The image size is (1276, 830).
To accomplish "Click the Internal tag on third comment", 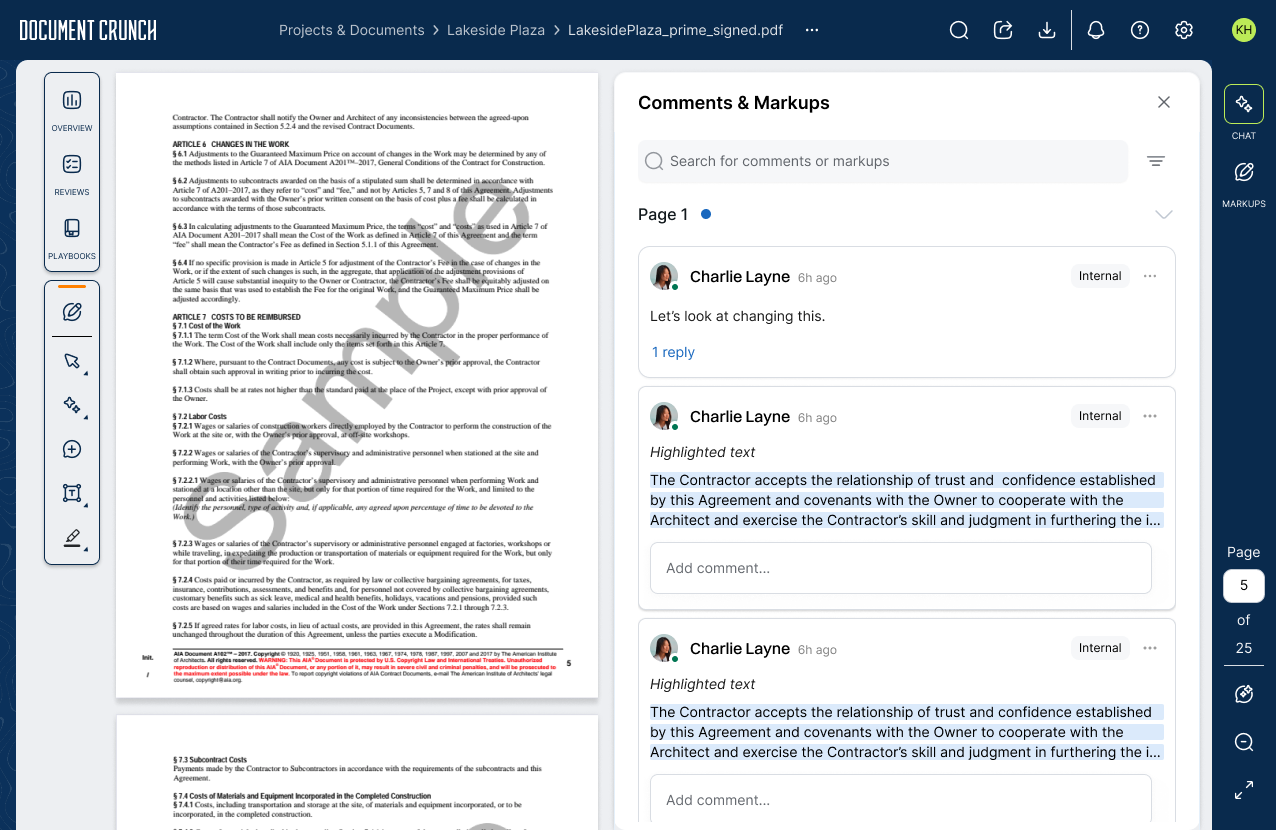I will click(x=1100, y=648).
